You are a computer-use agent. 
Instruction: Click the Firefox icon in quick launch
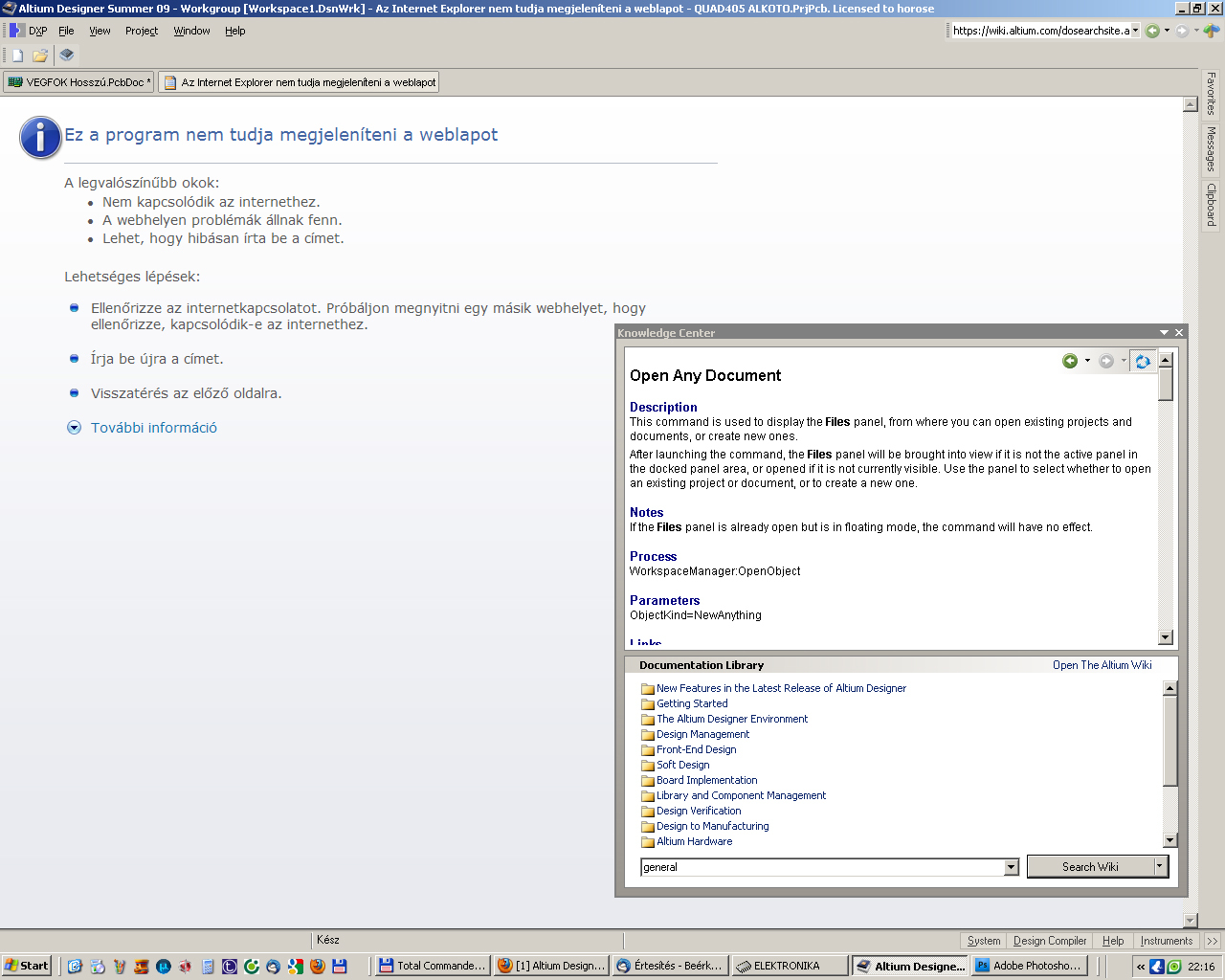coord(318,967)
